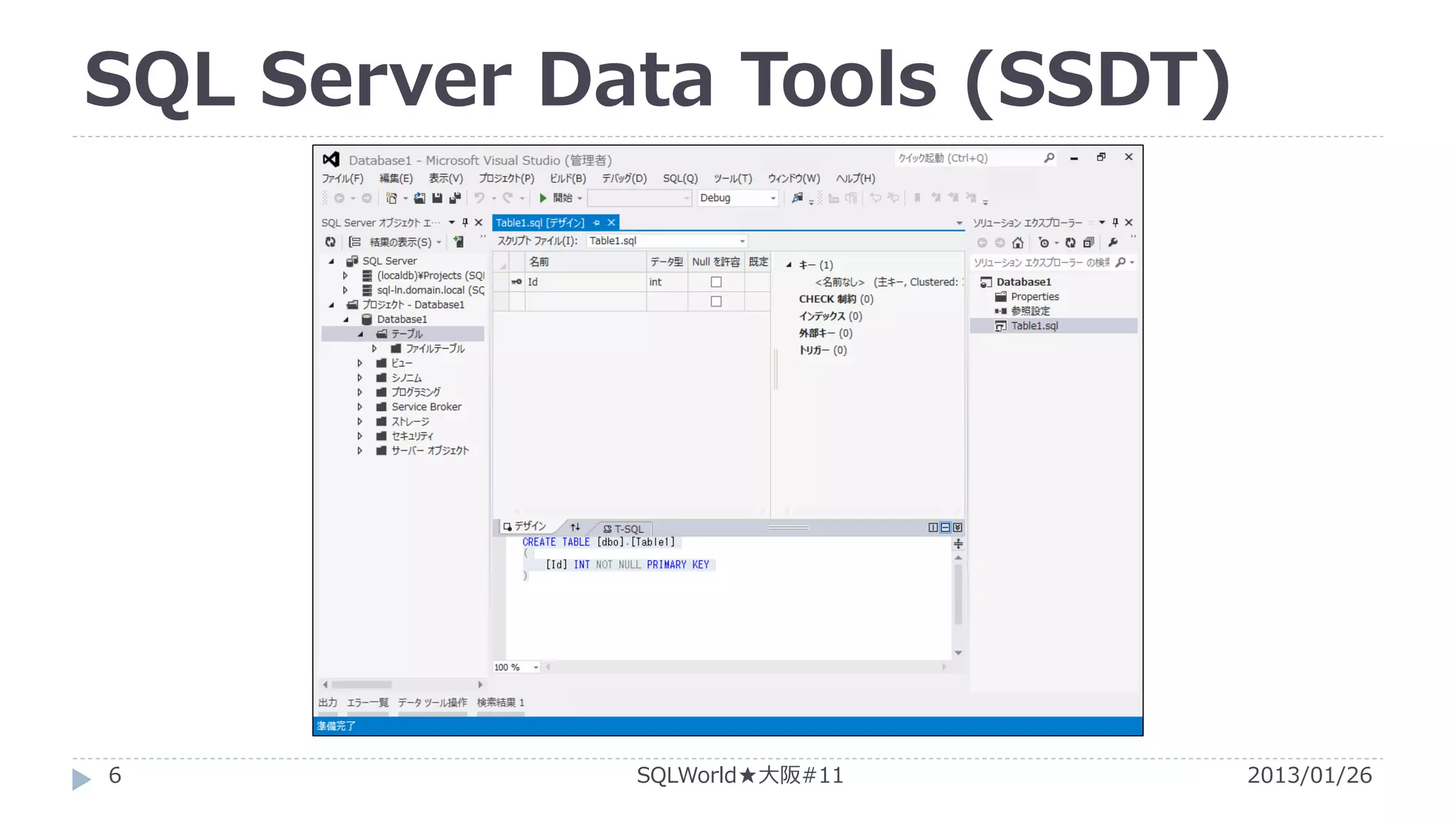Close the Table1.sql design tab

point(611,223)
